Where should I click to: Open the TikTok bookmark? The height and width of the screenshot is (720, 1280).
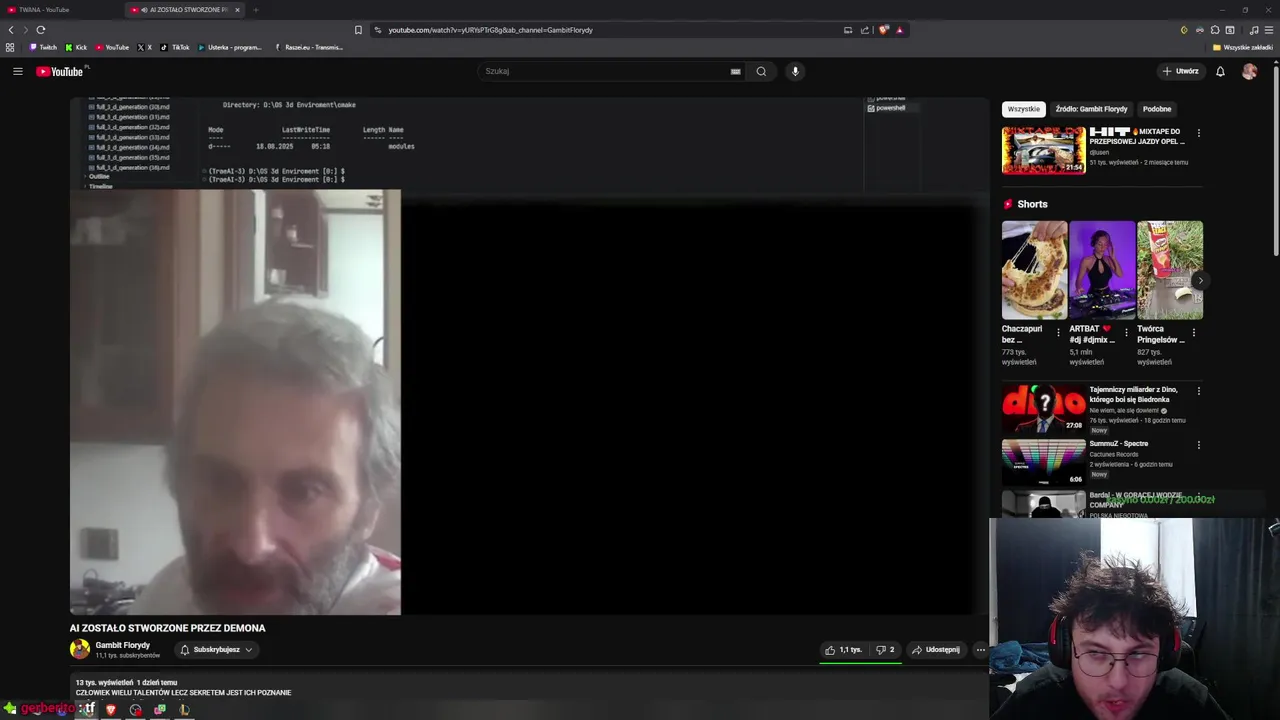tap(175, 47)
